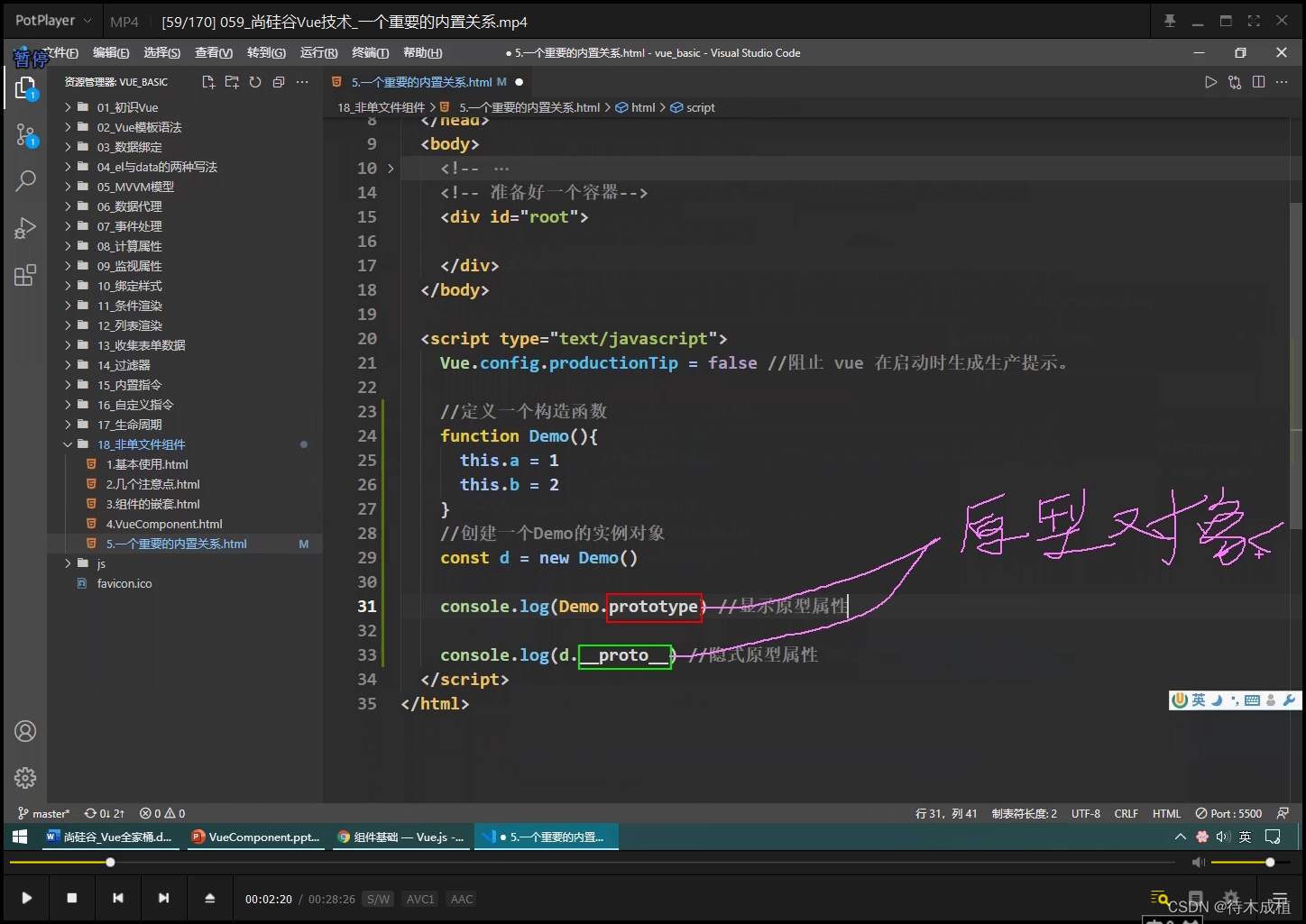Screen dimensions: 1306x924
Task: Open Windows Start button
Action: (x=20, y=837)
